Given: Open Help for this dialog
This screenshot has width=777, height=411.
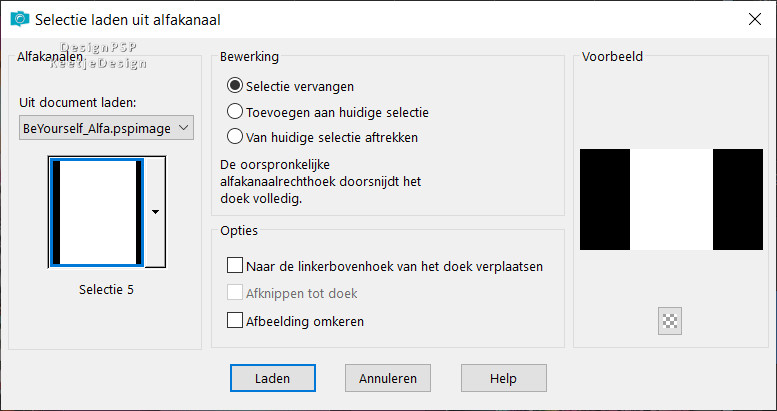Looking at the screenshot, I should pyautogui.click(x=503, y=378).
